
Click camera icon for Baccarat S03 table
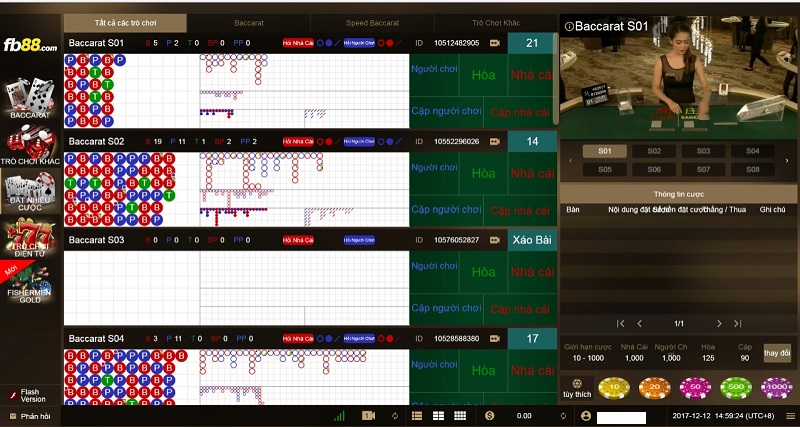[x=494, y=240]
